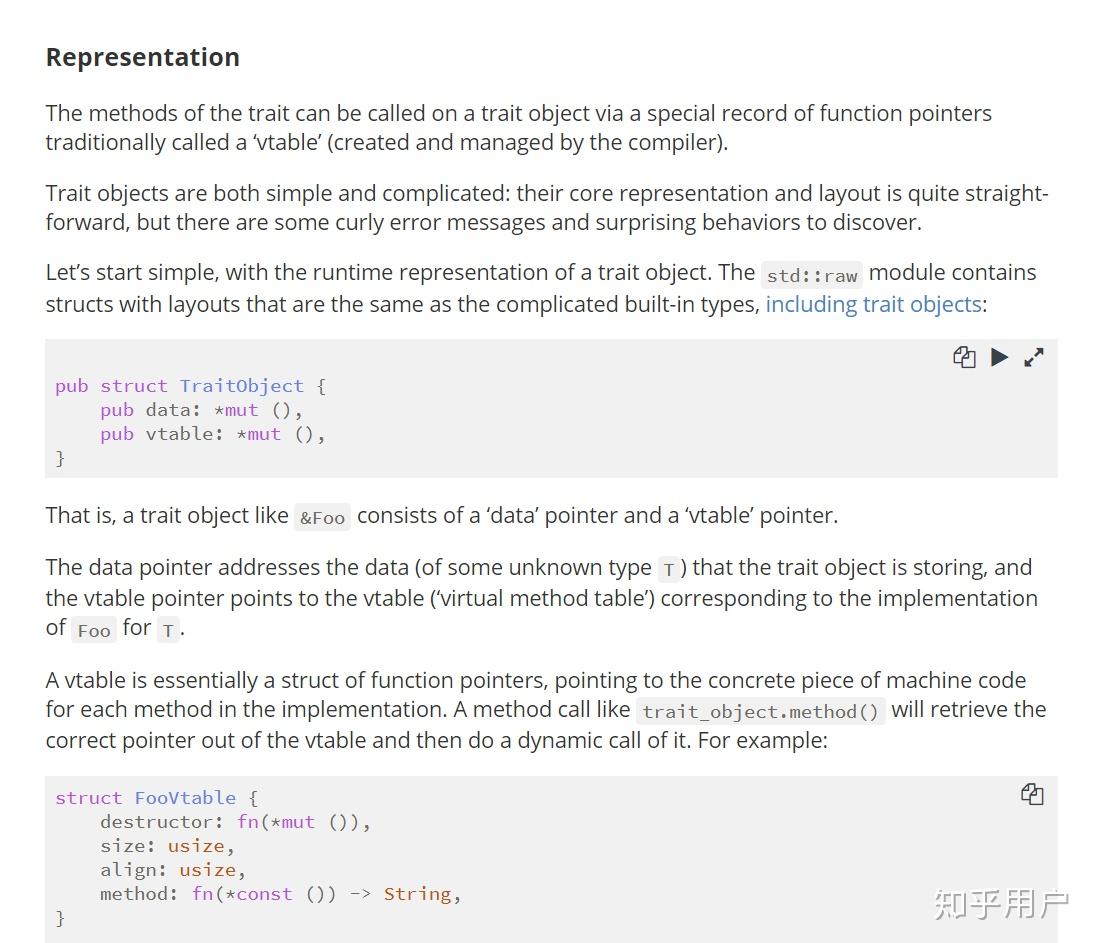This screenshot has height=943, width=1100.
Task: Expand the TraitObject code block view
Action: coord(1034,357)
